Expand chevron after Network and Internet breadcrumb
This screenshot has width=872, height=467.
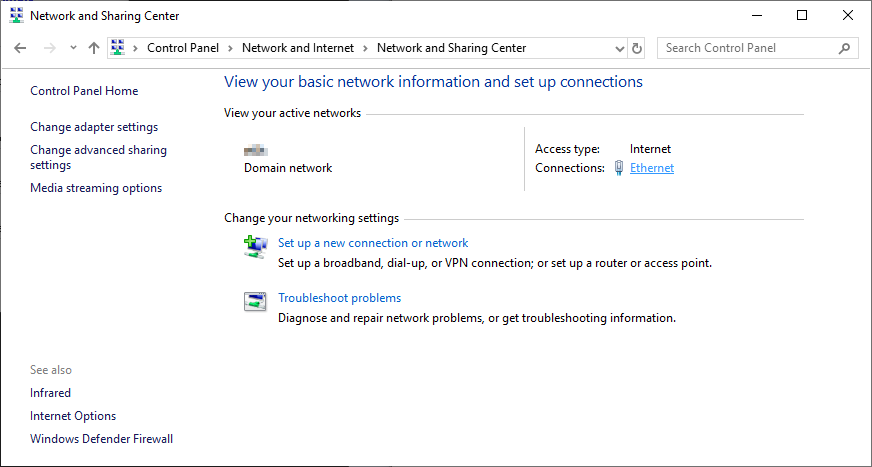point(365,48)
